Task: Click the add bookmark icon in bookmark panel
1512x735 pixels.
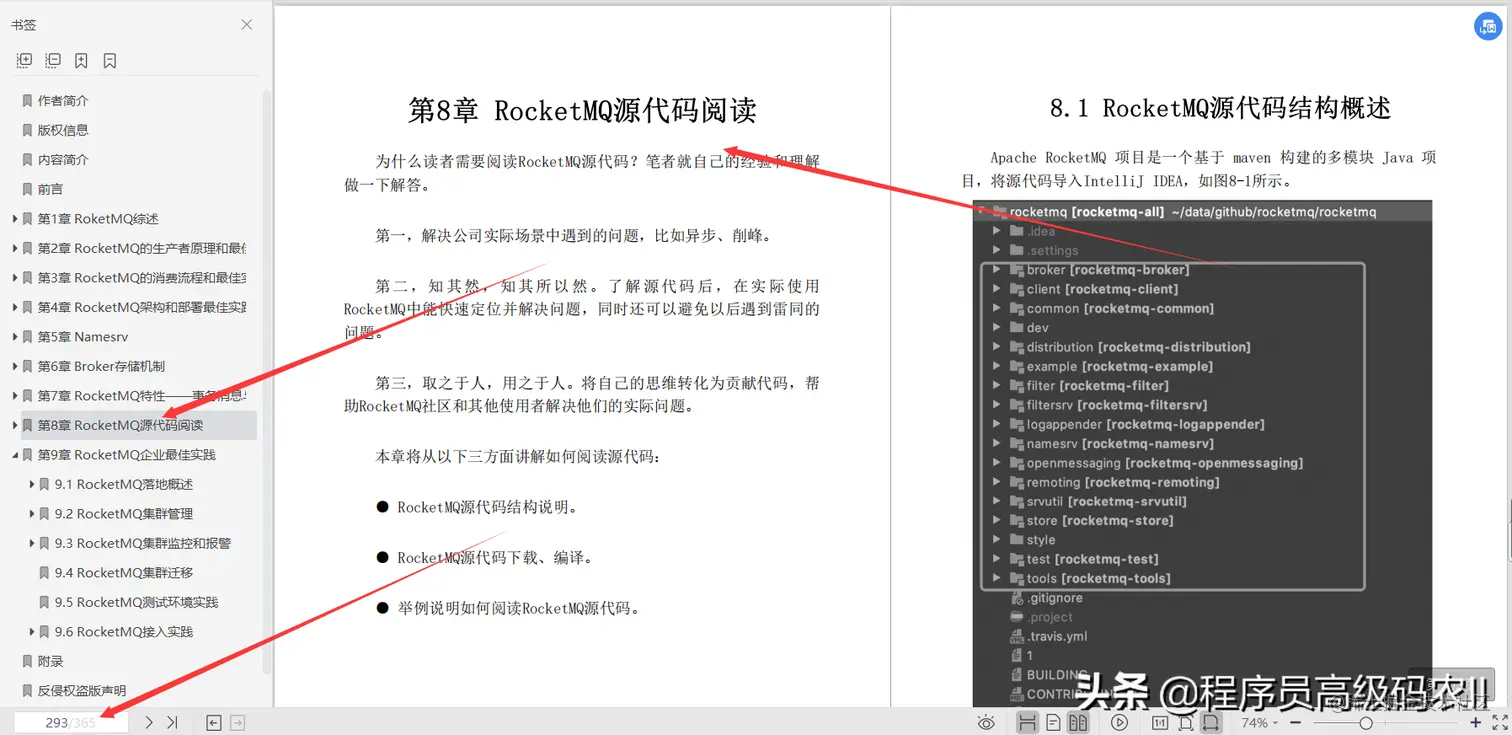Action: pyautogui.click(x=81, y=60)
